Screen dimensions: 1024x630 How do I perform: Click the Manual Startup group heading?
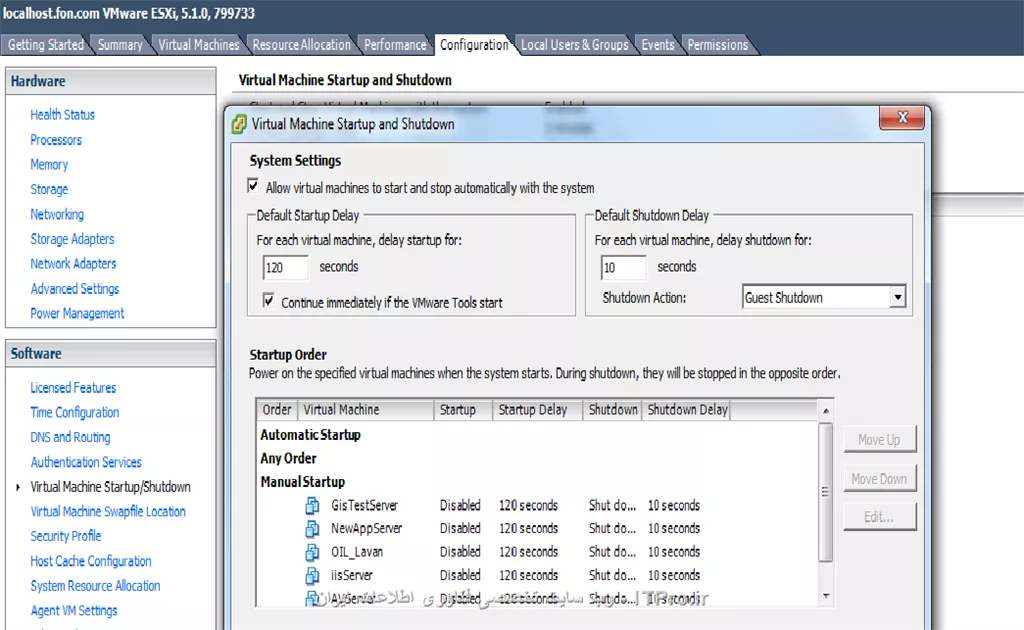[x=302, y=482]
